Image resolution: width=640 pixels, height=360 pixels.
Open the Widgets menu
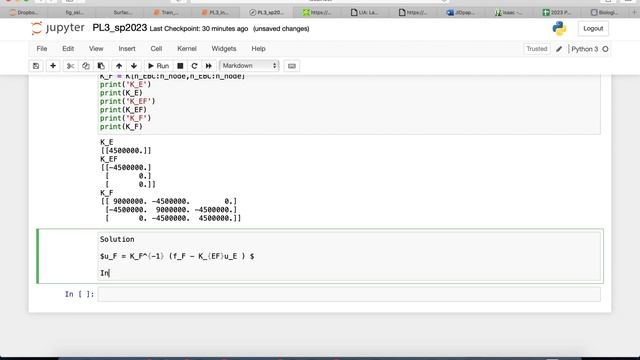[224, 49]
